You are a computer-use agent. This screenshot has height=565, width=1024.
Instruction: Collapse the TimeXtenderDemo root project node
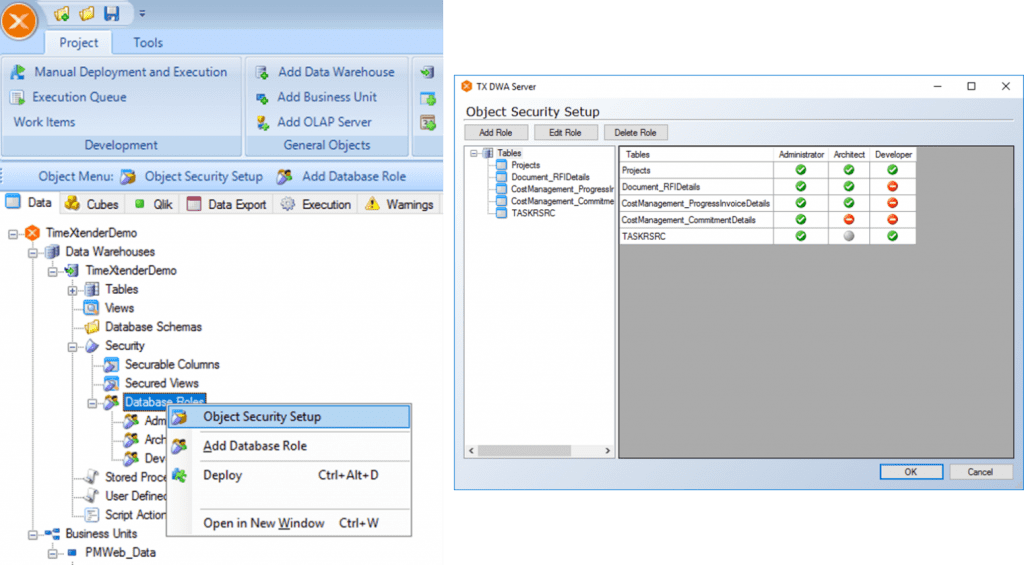[x=13, y=233]
